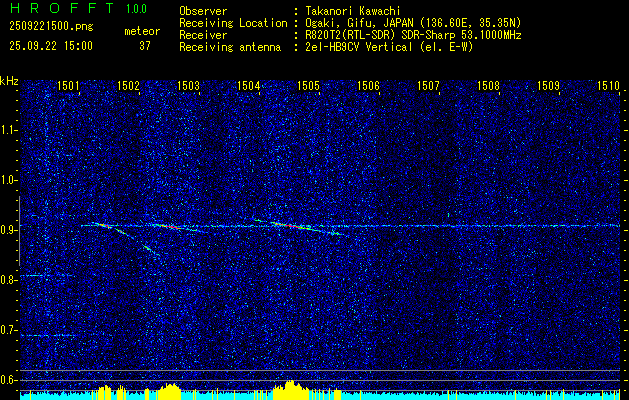This screenshot has height=400, width=629.
Task: Click the 1503 time marker
Action: [x=188, y=85]
